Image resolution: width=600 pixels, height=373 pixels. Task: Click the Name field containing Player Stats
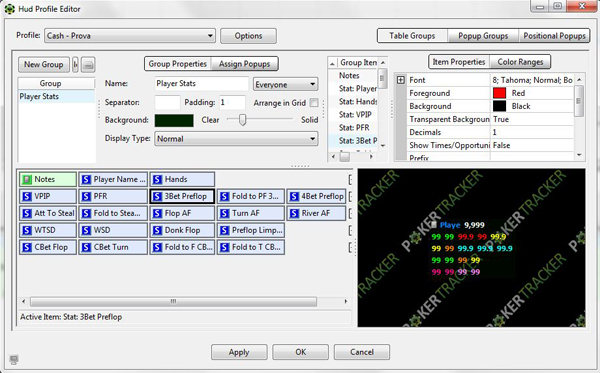click(x=202, y=83)
